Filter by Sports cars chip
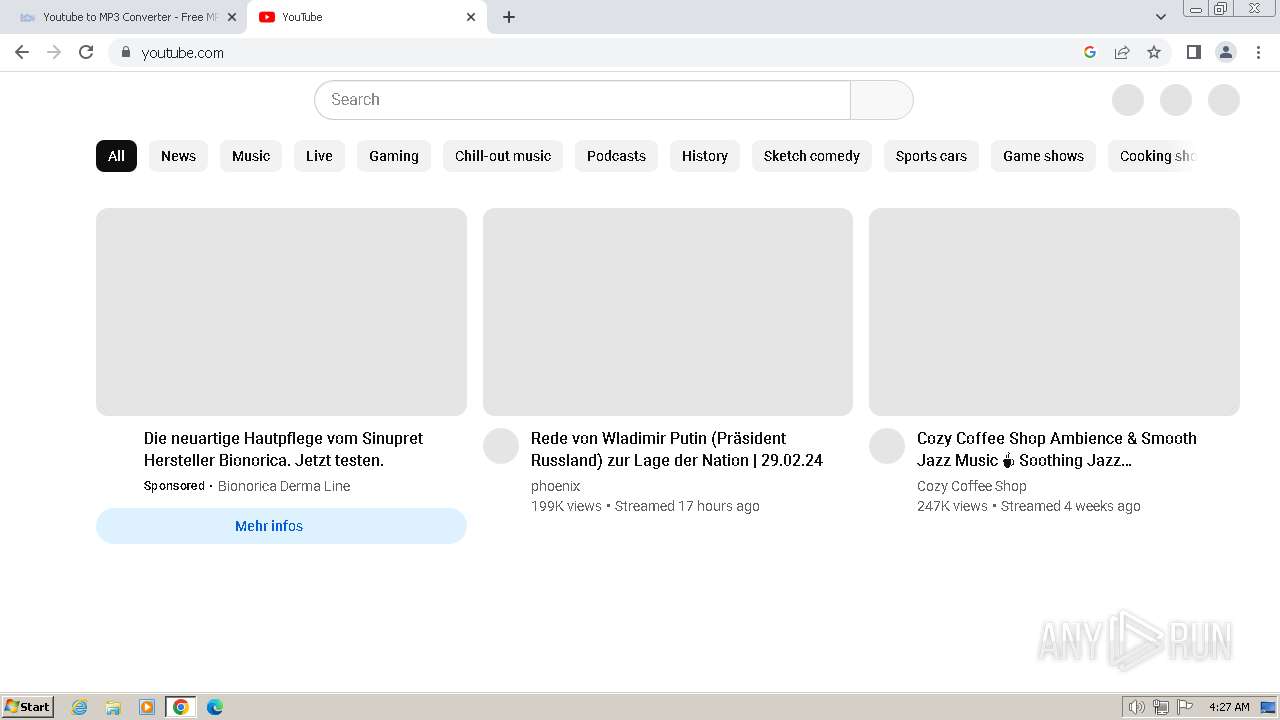Viewport: 1280px width, 720px height. click(x=931, y=156)
